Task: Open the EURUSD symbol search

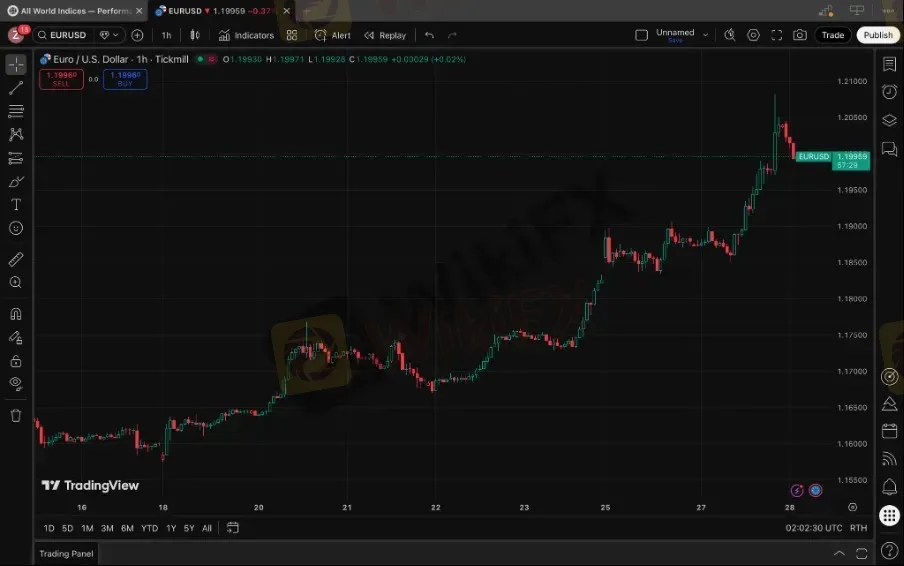Action: [62, 35]
